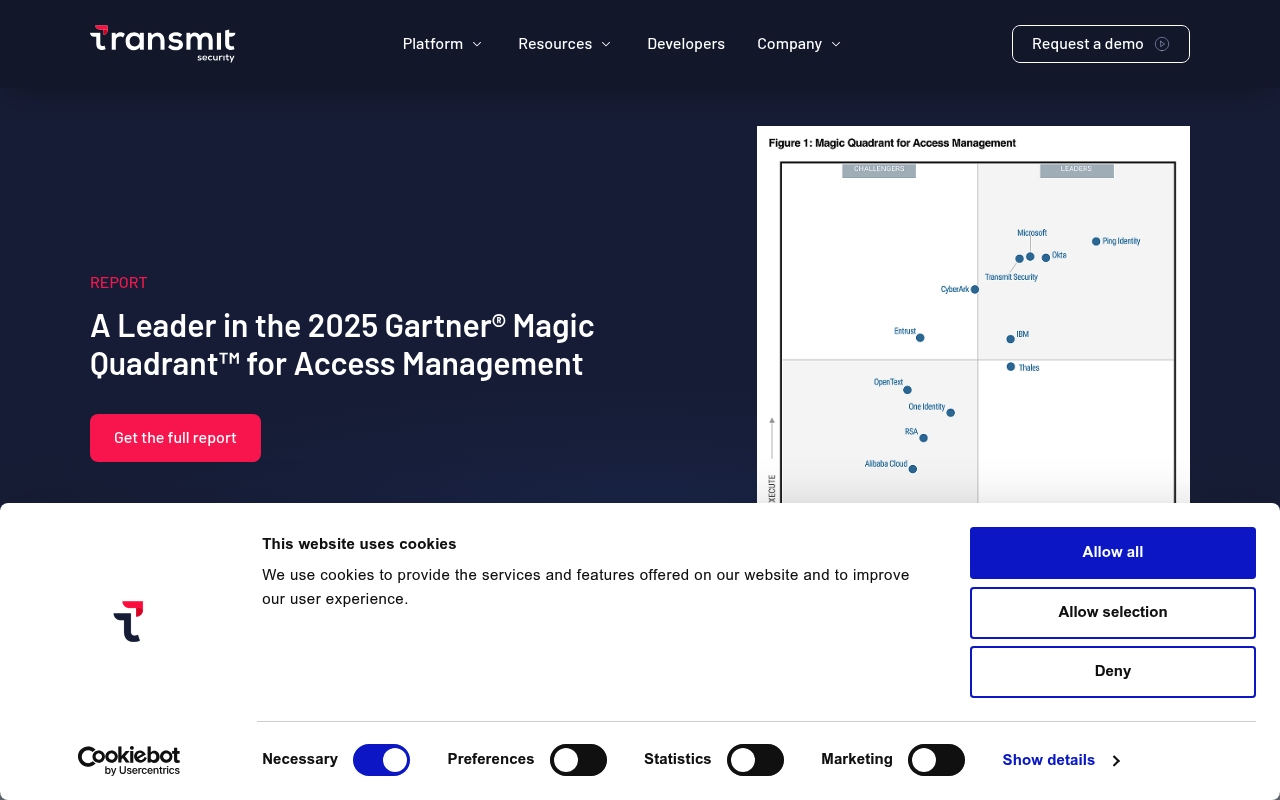Viewport: 1280px width, 800px height.
Task: Click Ping Identity dot in quadrant chart
Action: 1096,241
